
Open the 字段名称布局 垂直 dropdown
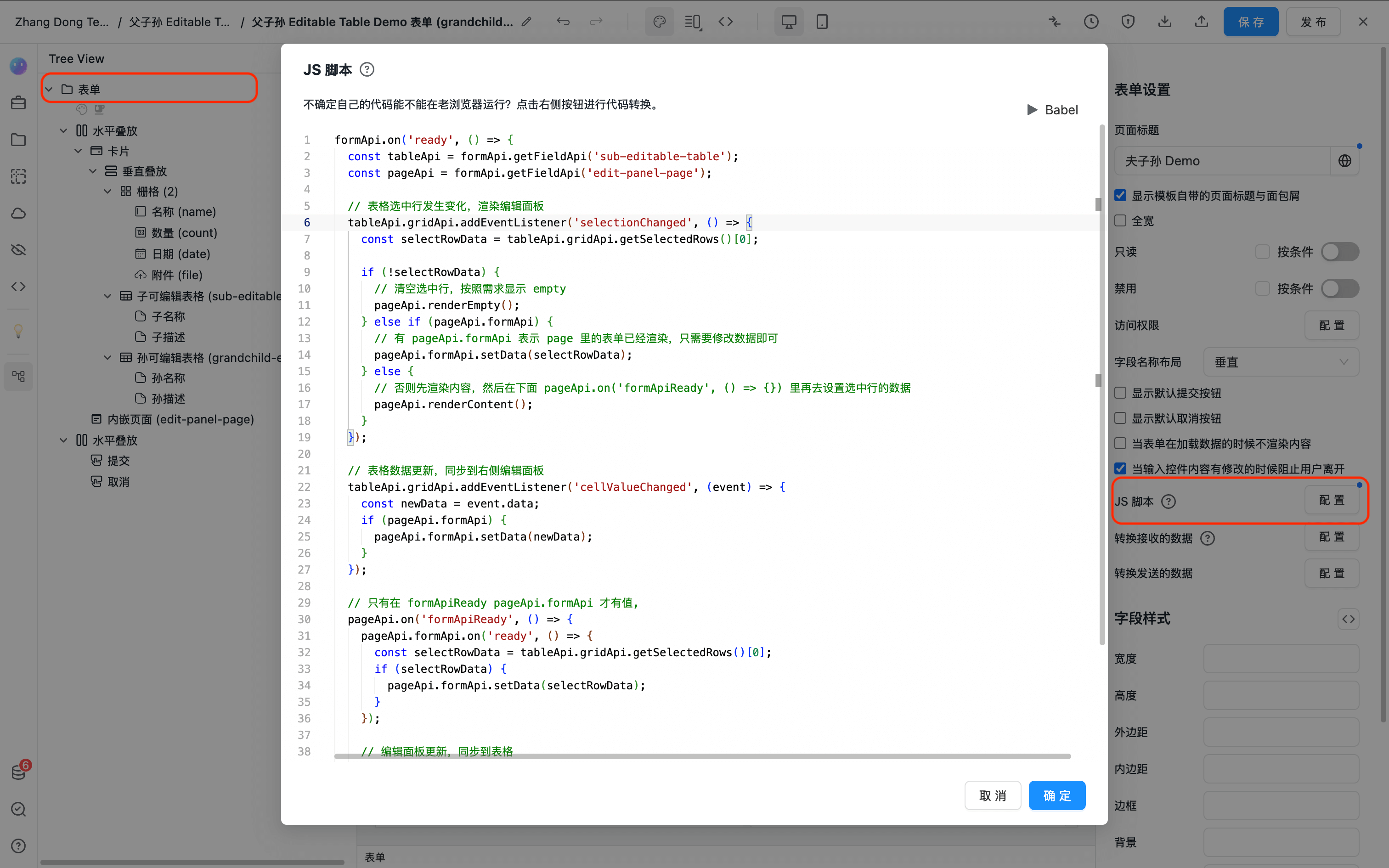pyautogui.click(x=1281, y=362)
